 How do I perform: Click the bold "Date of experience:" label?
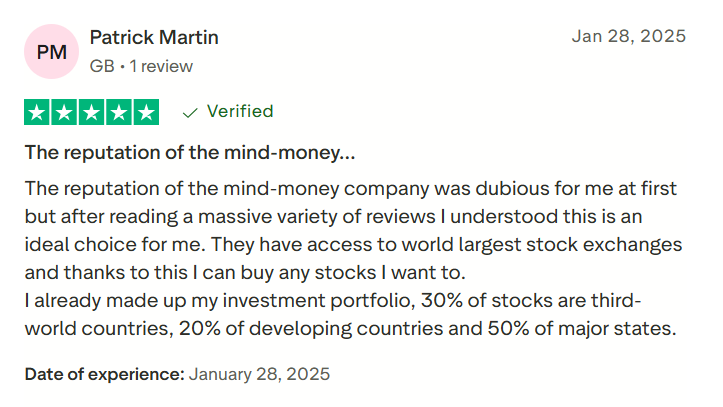[x=105, y=375]
